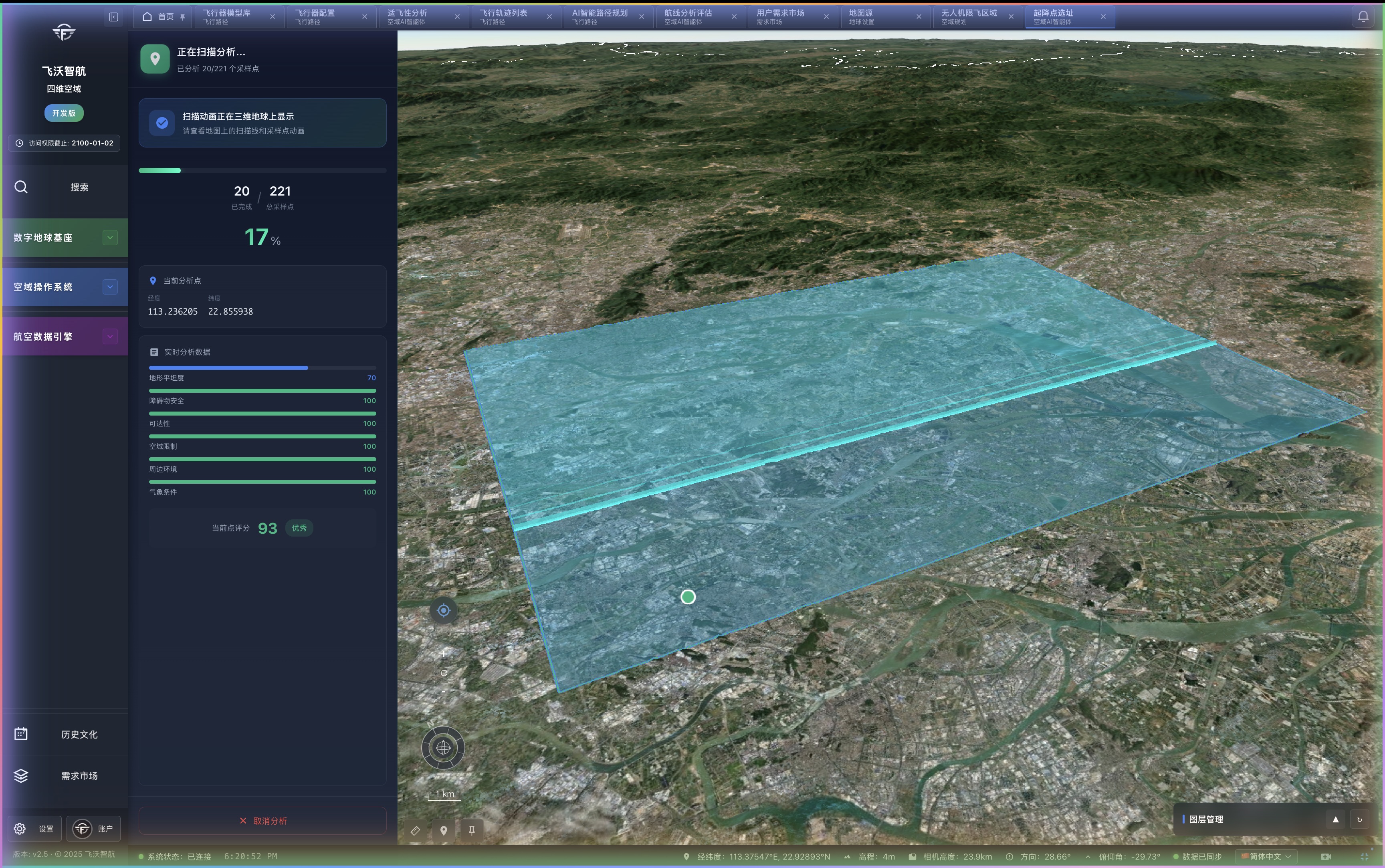Click the map zoom in plus
Screen dimensions: 1385x868
pos(444,654)
